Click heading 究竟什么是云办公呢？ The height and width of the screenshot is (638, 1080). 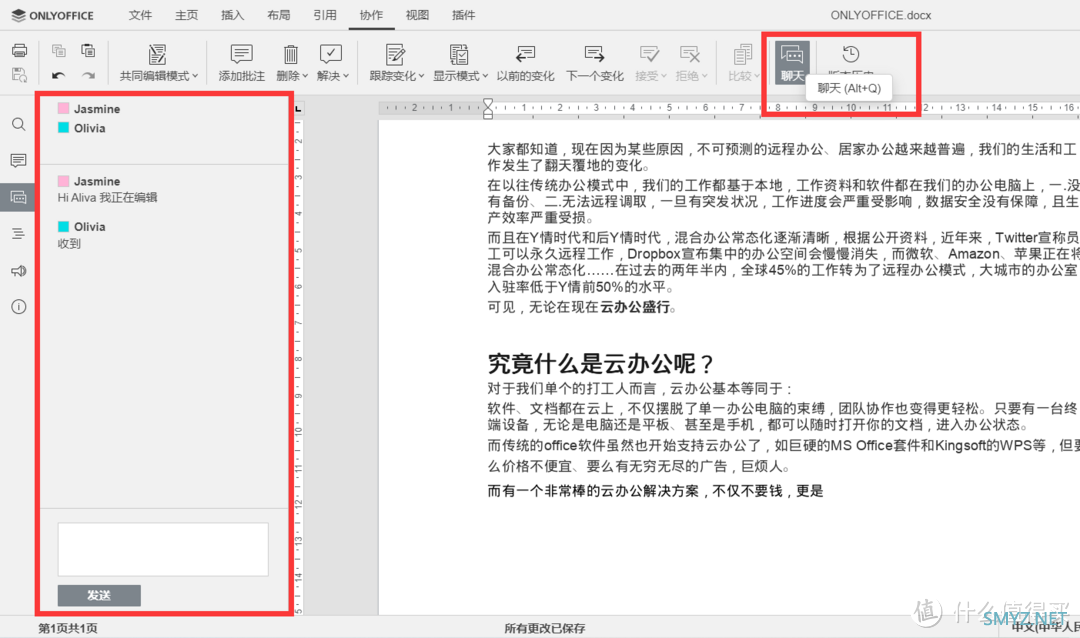[601, 364]
